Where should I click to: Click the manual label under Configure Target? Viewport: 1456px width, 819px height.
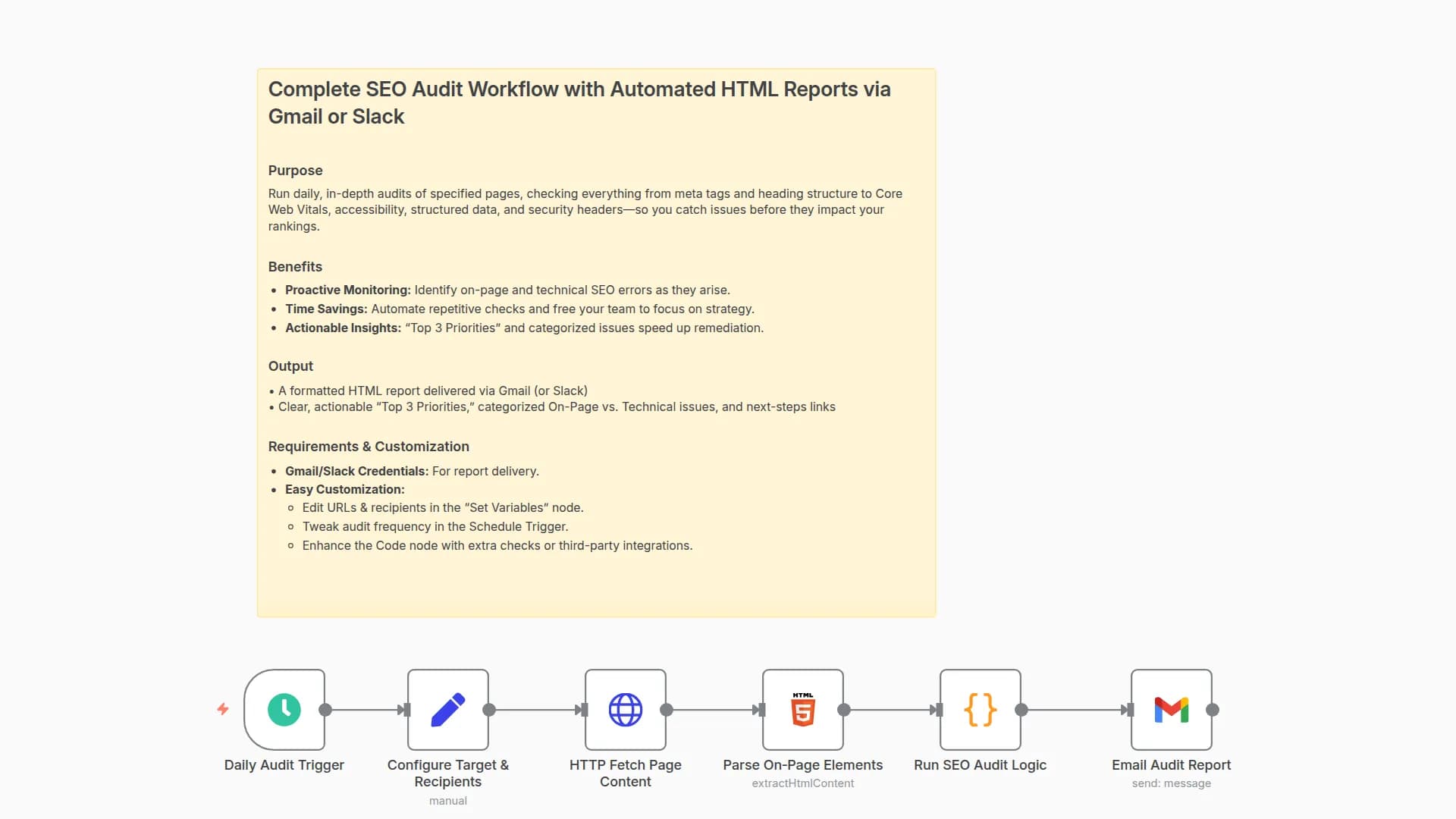(x=448, y=800)
